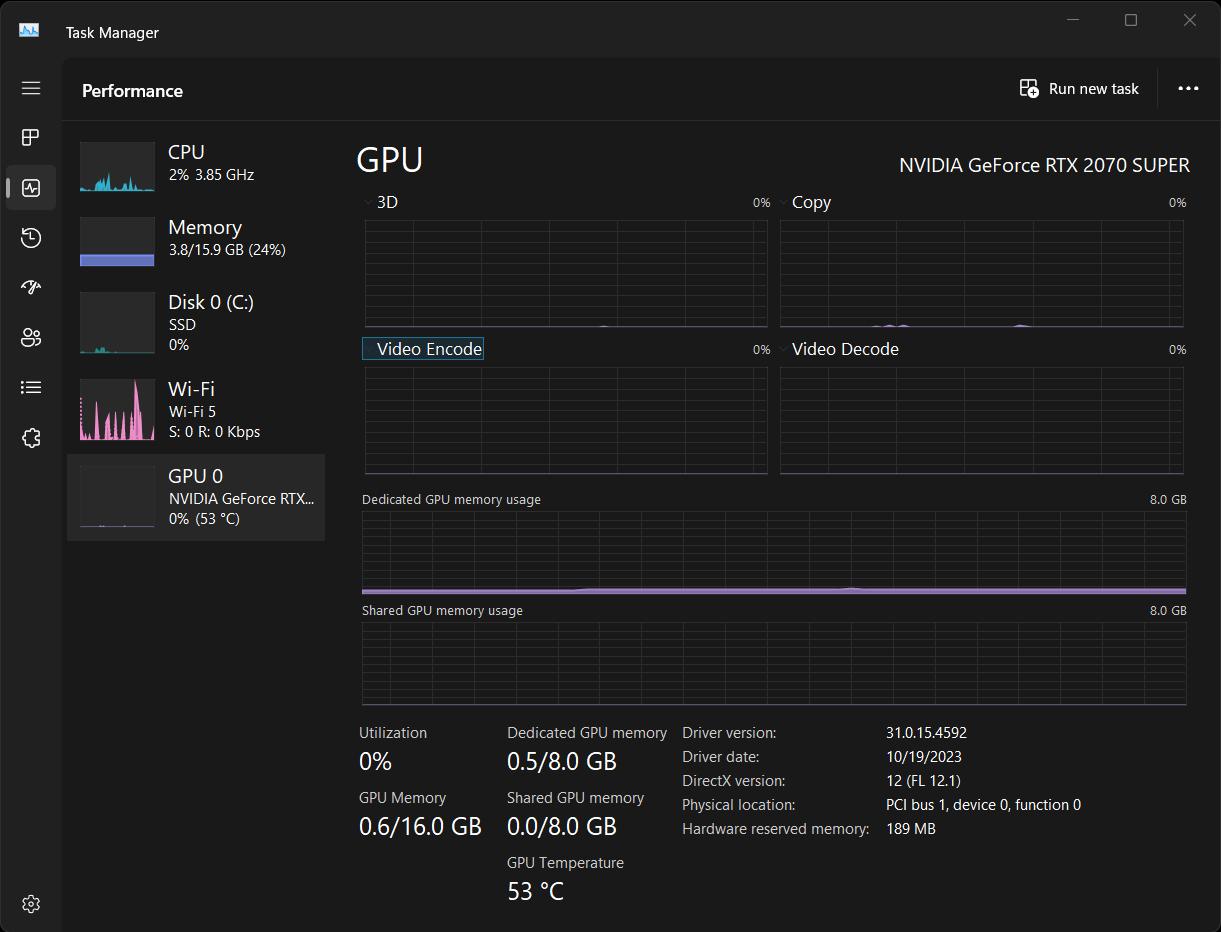1221x932 pixels.
Task: Open the App history page icon
Action: click(31, 237)
